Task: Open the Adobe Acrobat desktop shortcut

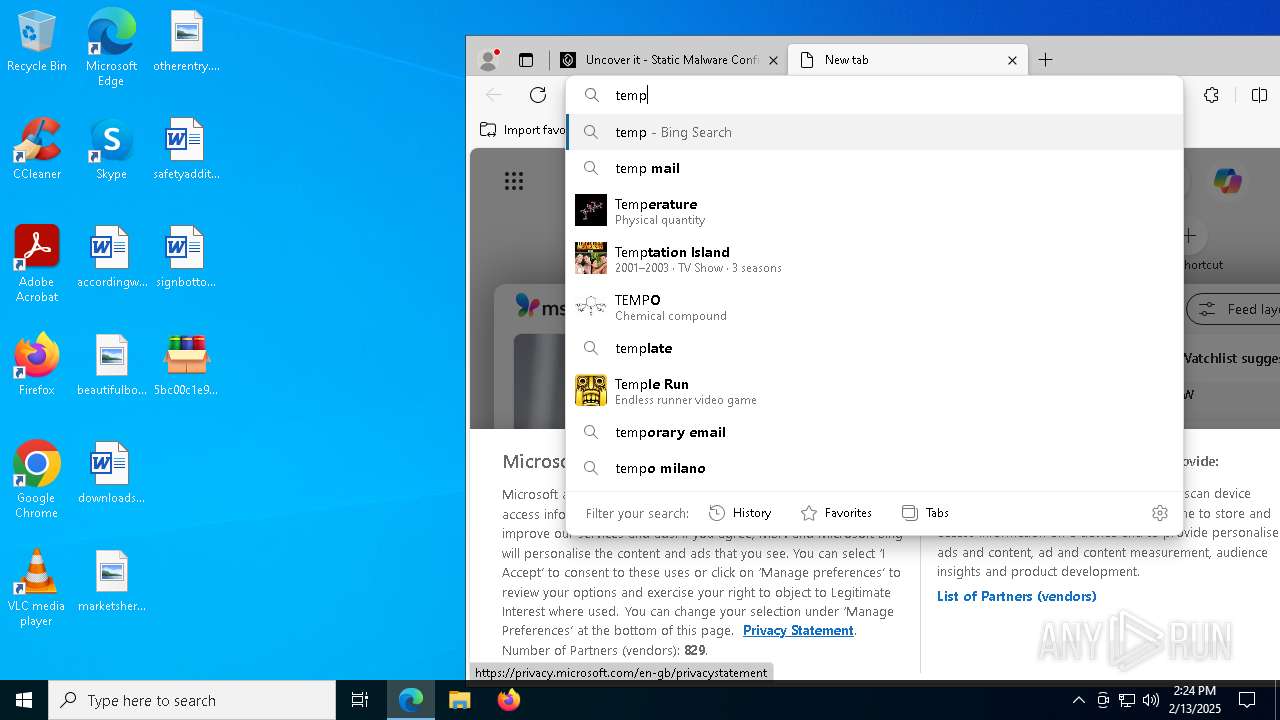Action: 37,264
